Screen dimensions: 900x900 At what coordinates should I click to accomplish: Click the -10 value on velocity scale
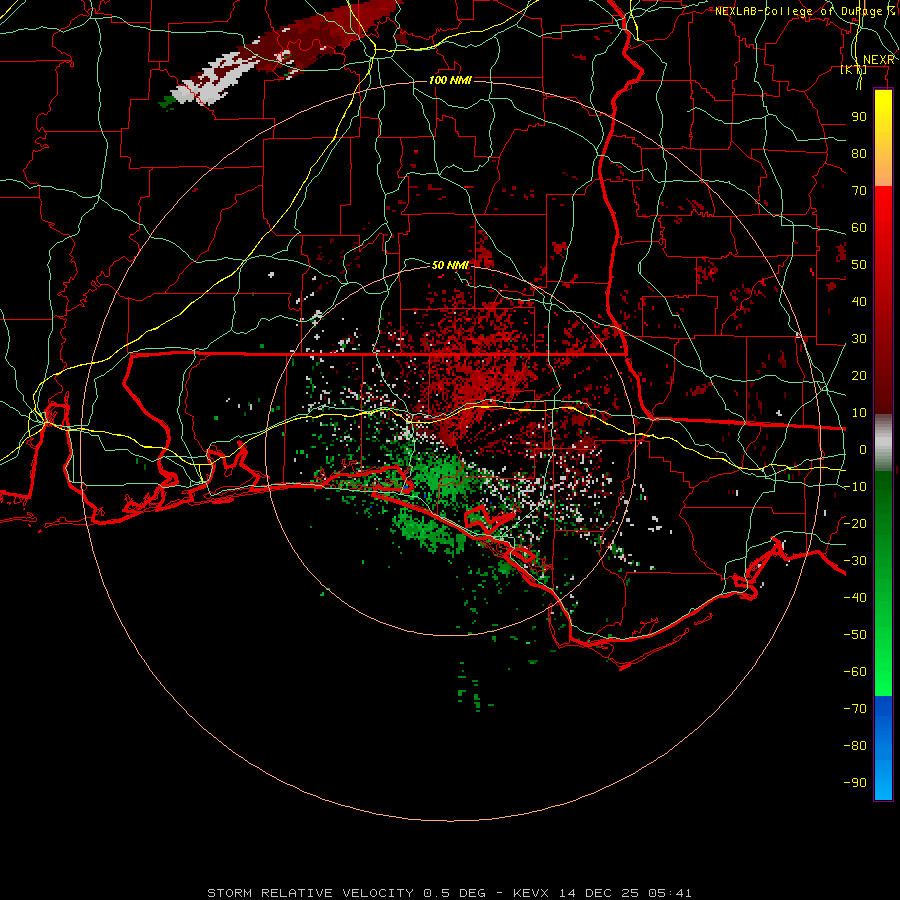click(855, 487)
